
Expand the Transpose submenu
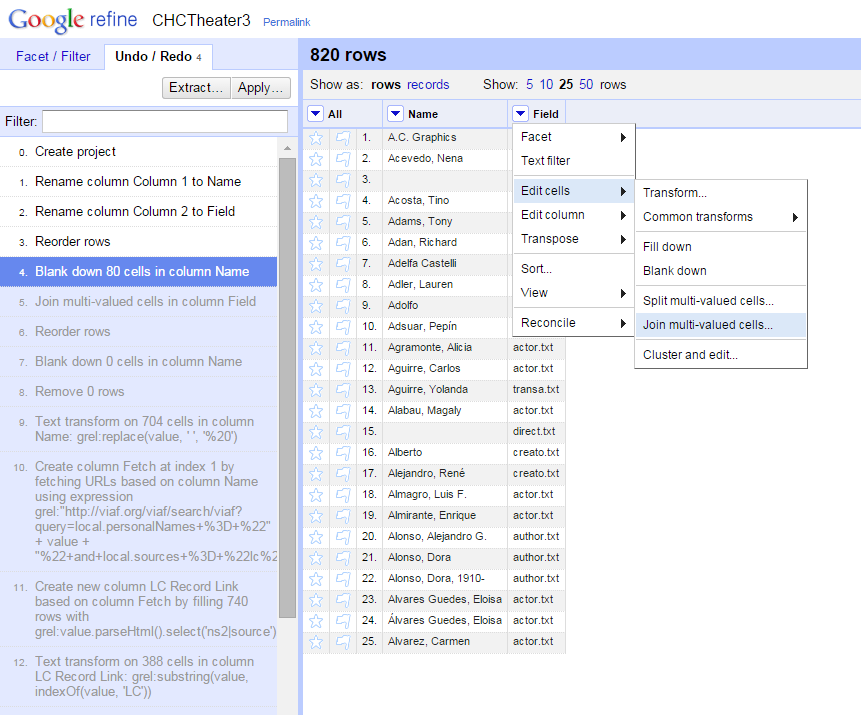point(574,239)
